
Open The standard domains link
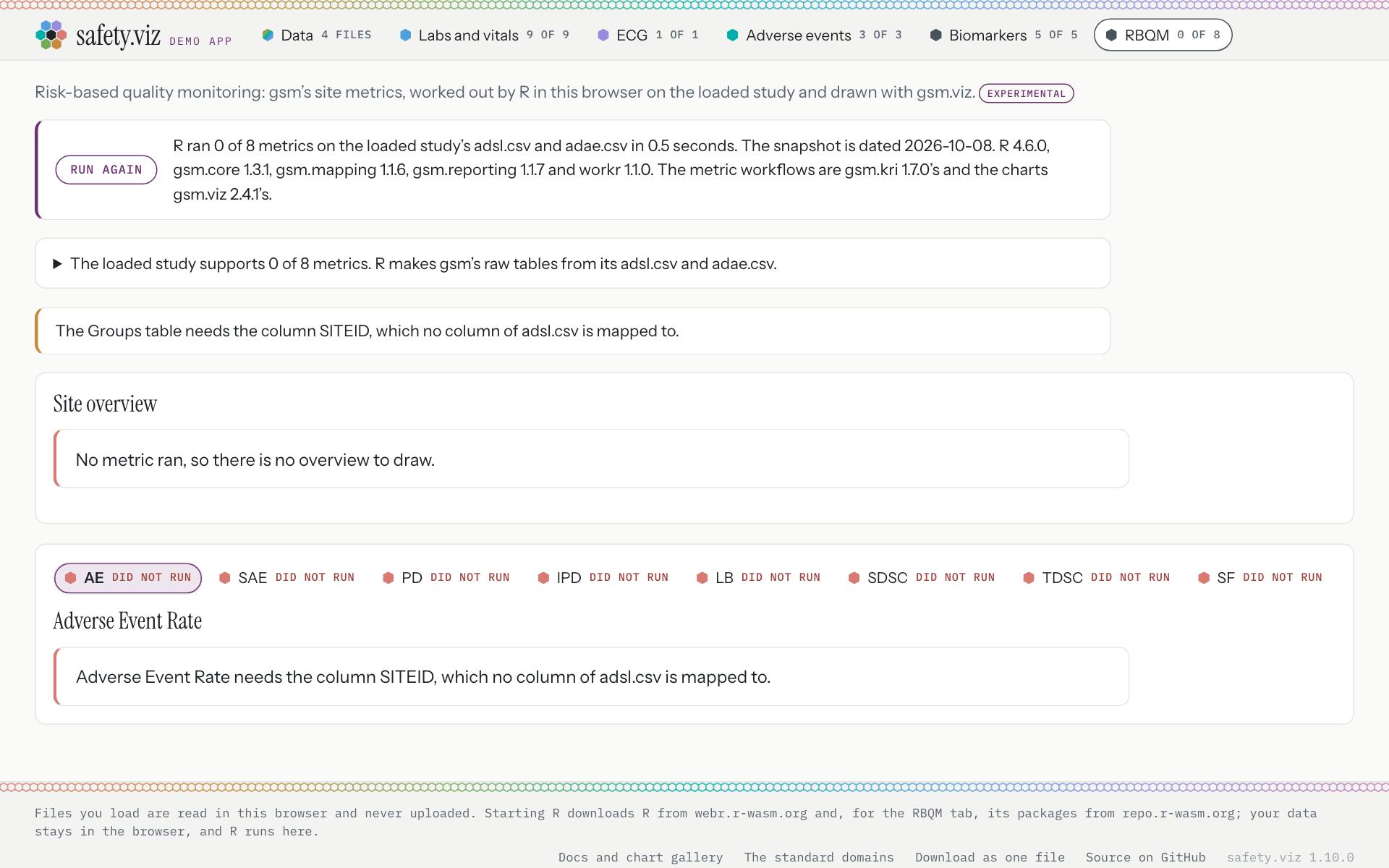(819, 857)
